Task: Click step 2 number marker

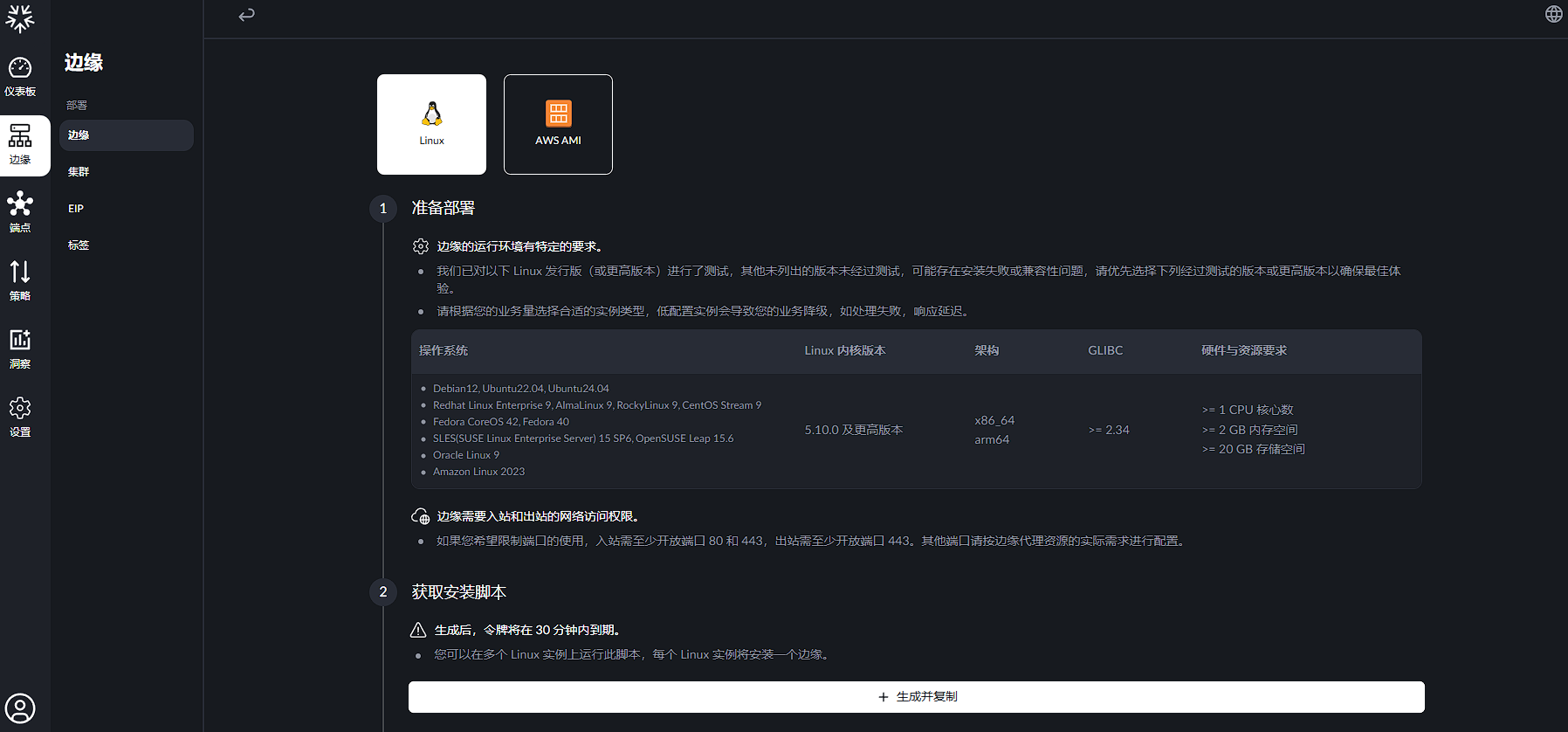Action: pyautogui.click(x=383, y=592)
